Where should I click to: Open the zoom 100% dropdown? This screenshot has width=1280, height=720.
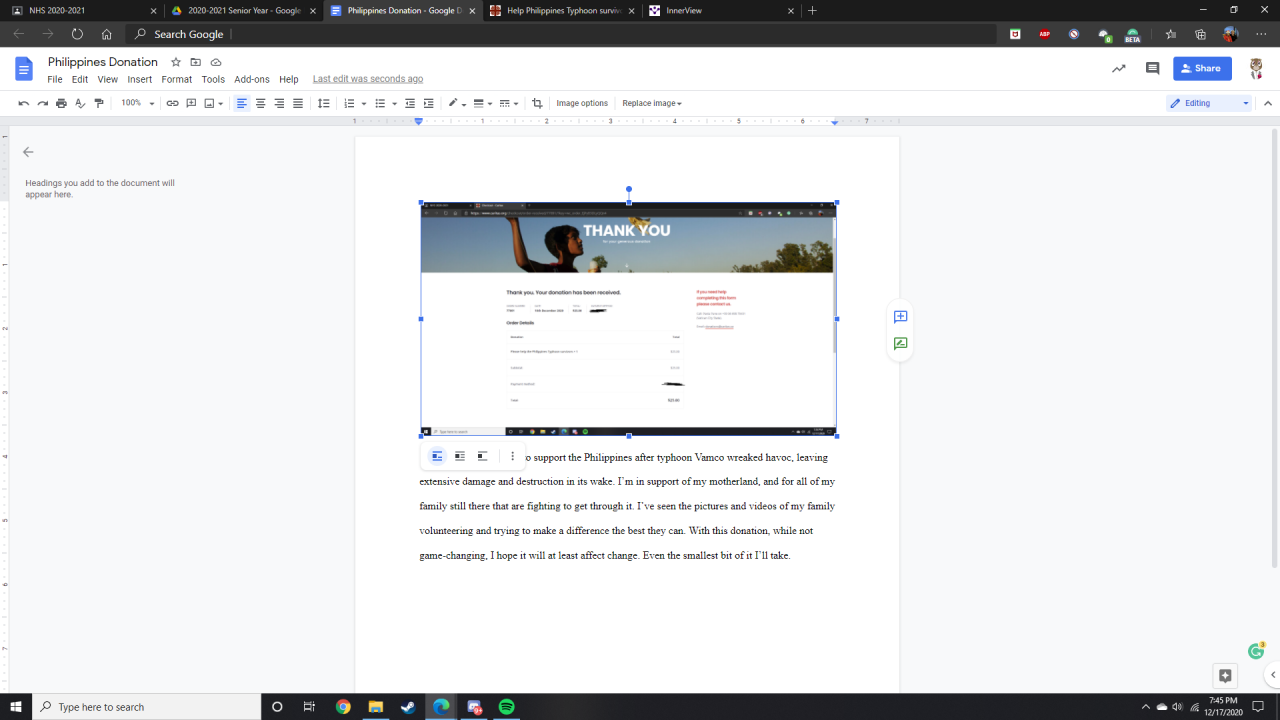pos(138,103)
